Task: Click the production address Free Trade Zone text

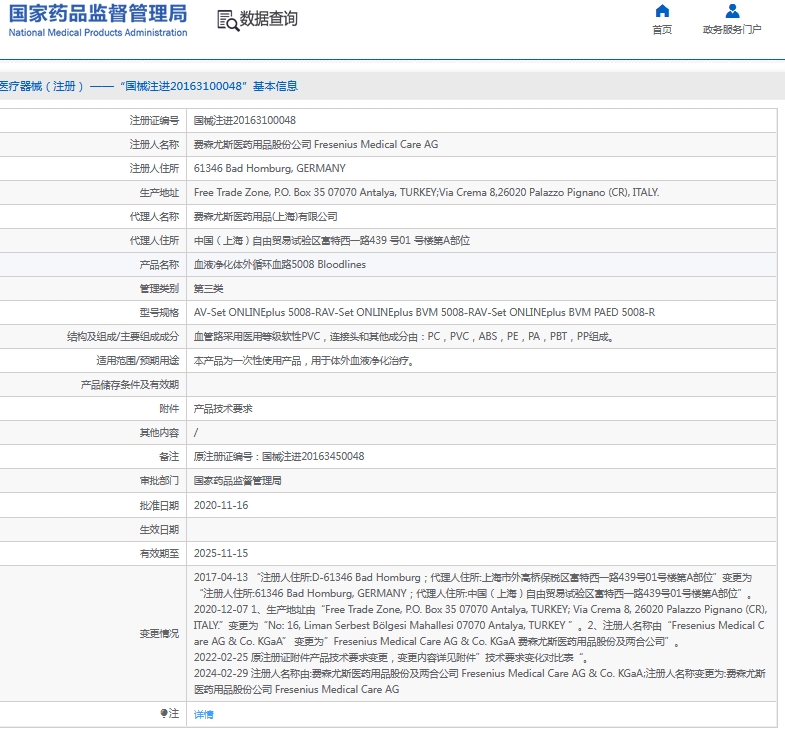Action: (426, 192)
